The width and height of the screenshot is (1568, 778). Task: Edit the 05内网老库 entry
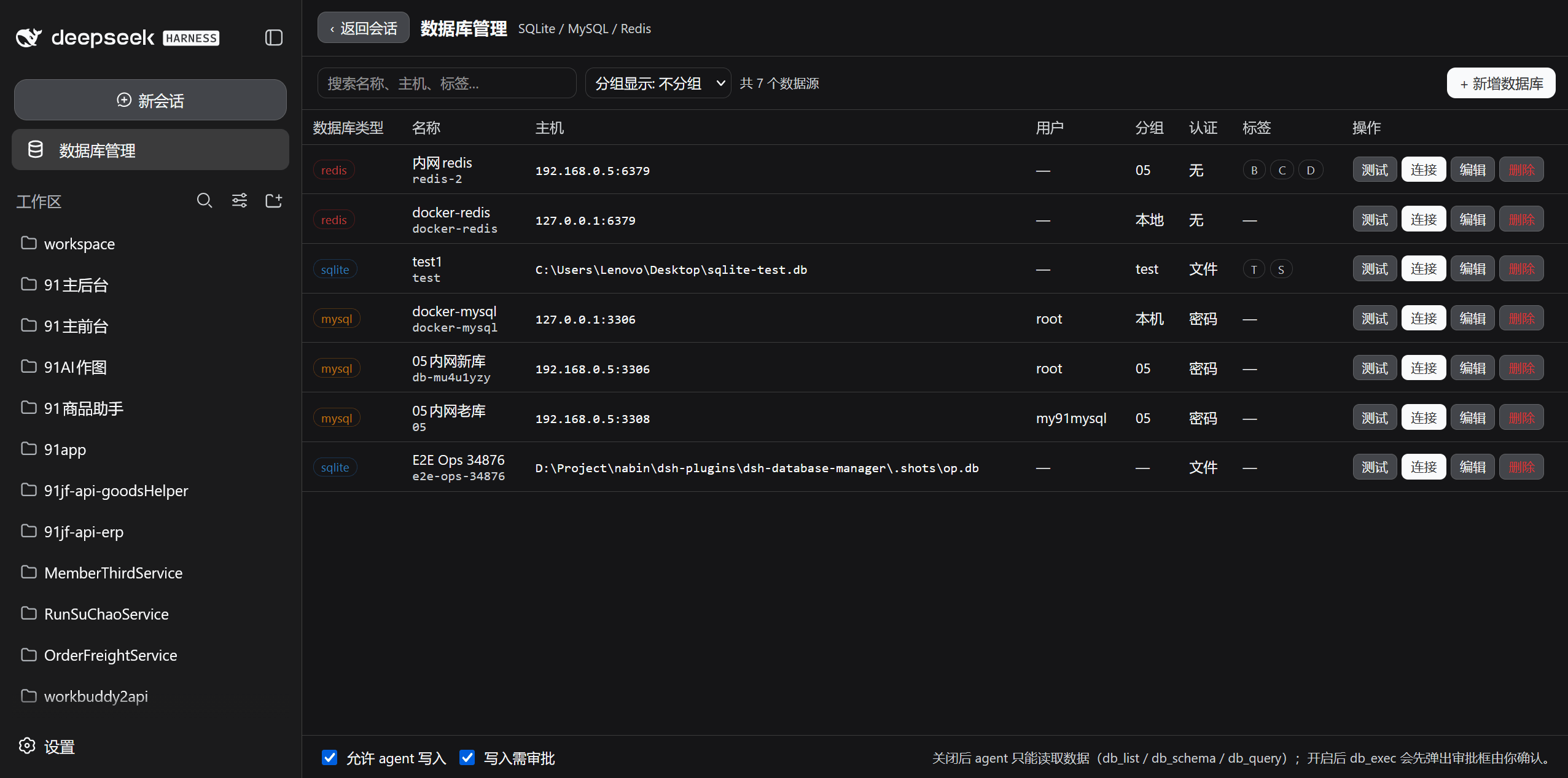pos(1472,418)
